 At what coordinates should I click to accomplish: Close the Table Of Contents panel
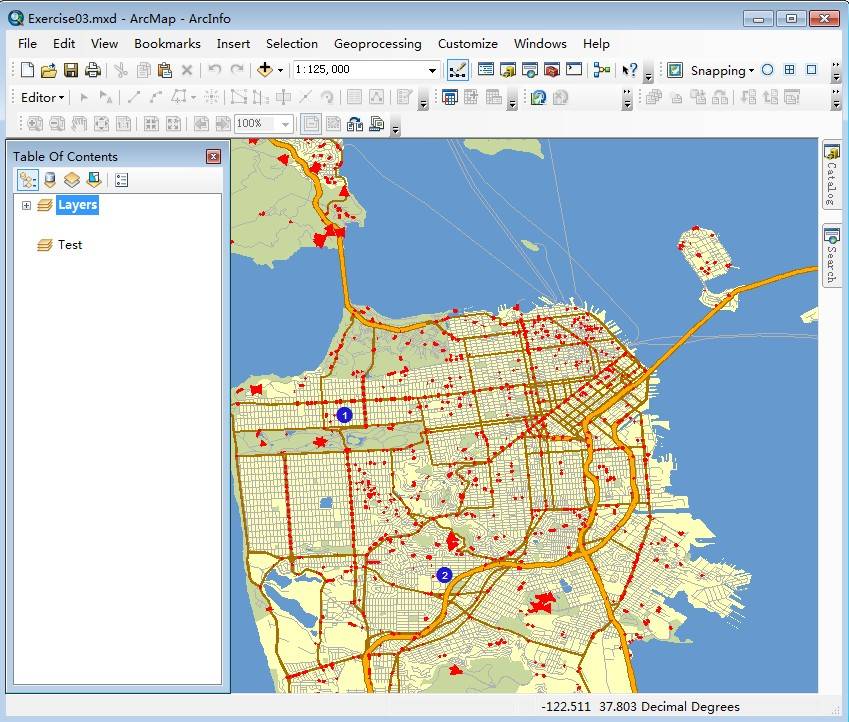[x=214, y=157]
